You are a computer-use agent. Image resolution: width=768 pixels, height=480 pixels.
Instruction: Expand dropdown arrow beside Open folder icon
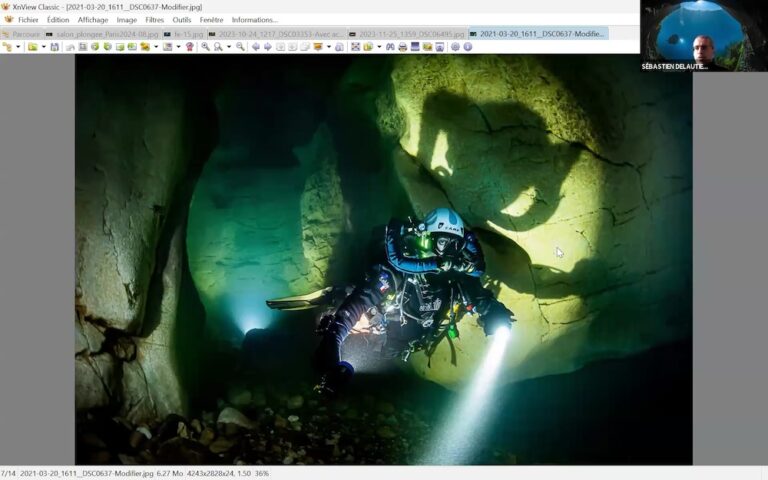[x=44, y=47]
